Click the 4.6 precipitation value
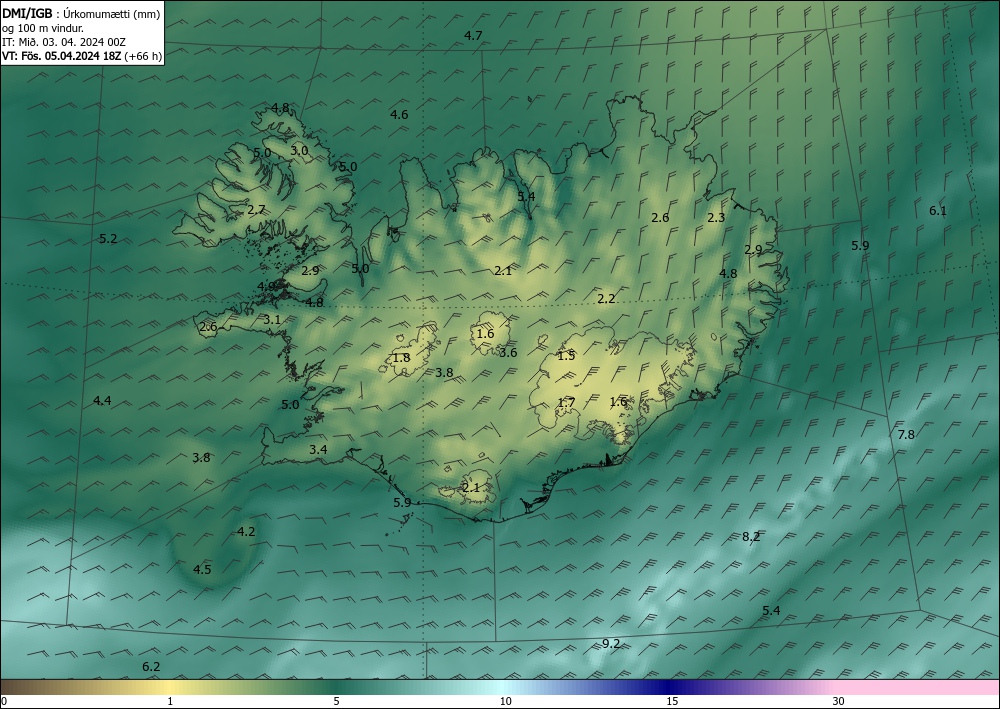This screenshot has width=1000, height=709. click(x=399, y=115)
